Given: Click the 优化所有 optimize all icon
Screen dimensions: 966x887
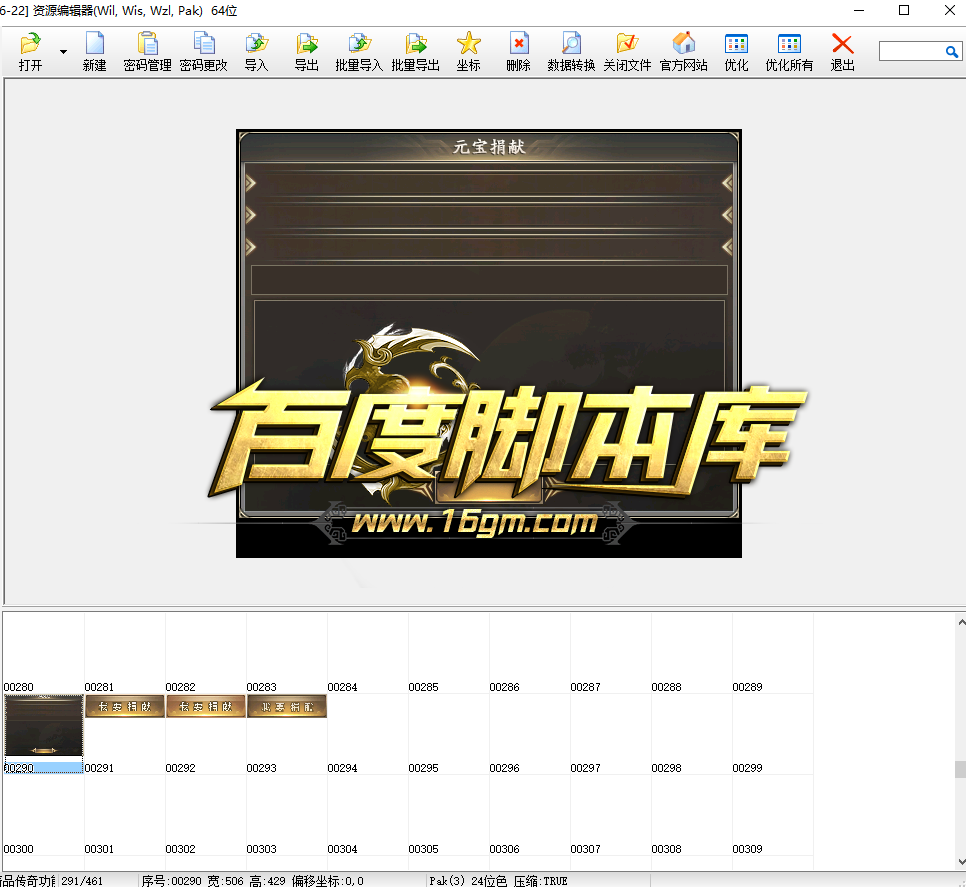Looking at the screenshot, I should point(789,52).
